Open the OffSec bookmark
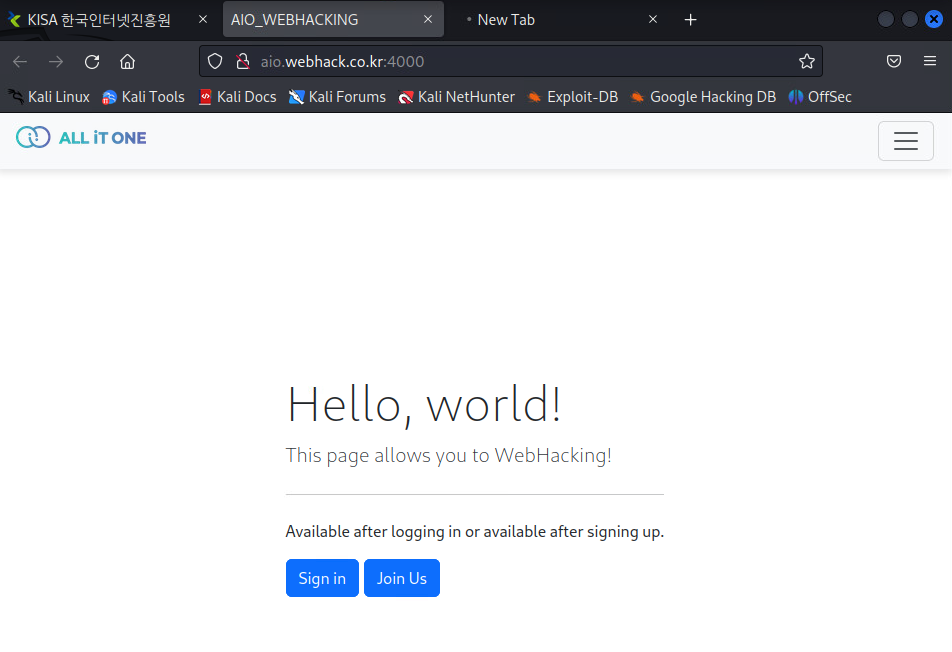This screenshot has width=952, height=652. (820, 97)
